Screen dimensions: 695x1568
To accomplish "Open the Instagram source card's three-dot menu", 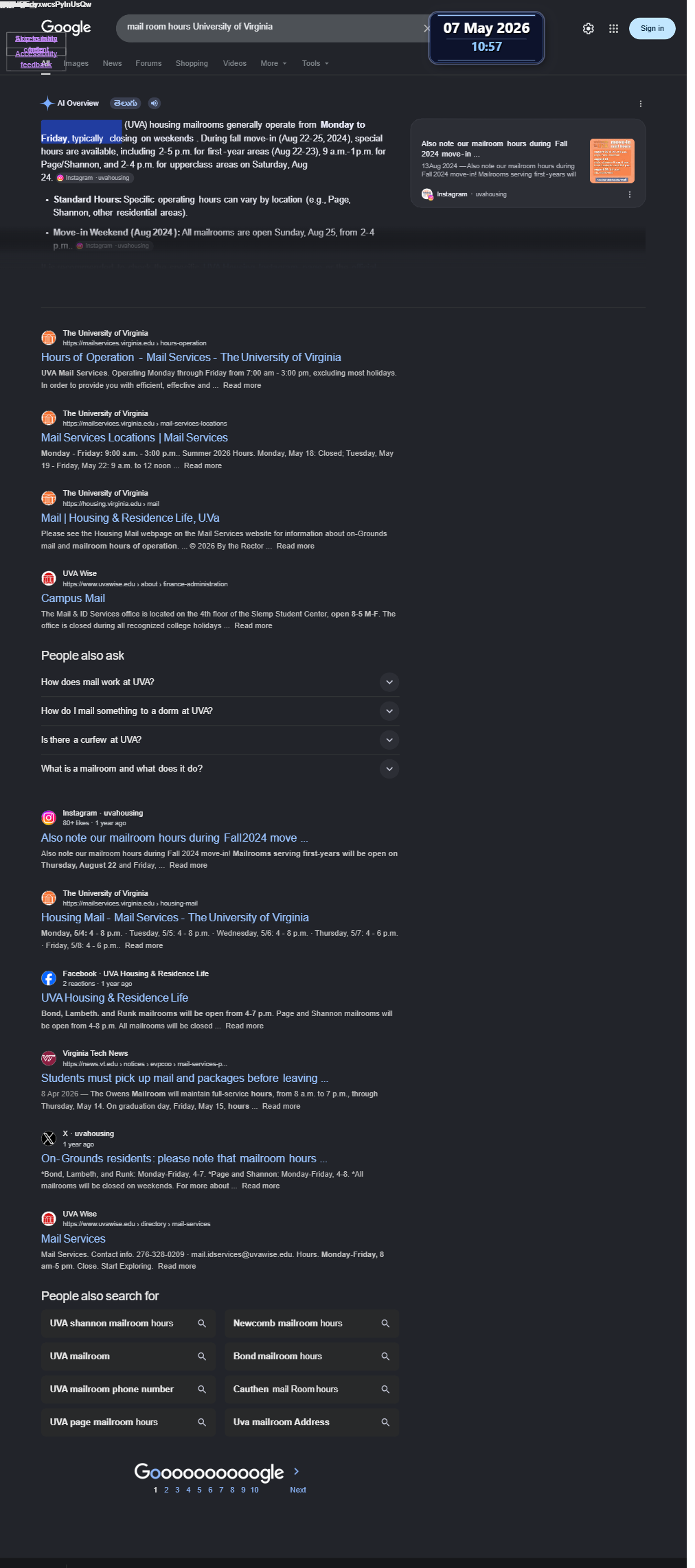I will point(630,194).
